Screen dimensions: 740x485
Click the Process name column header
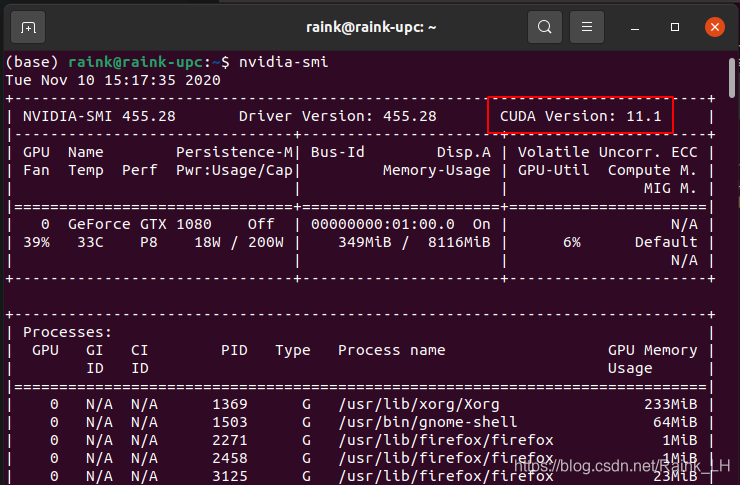[392, 350]
